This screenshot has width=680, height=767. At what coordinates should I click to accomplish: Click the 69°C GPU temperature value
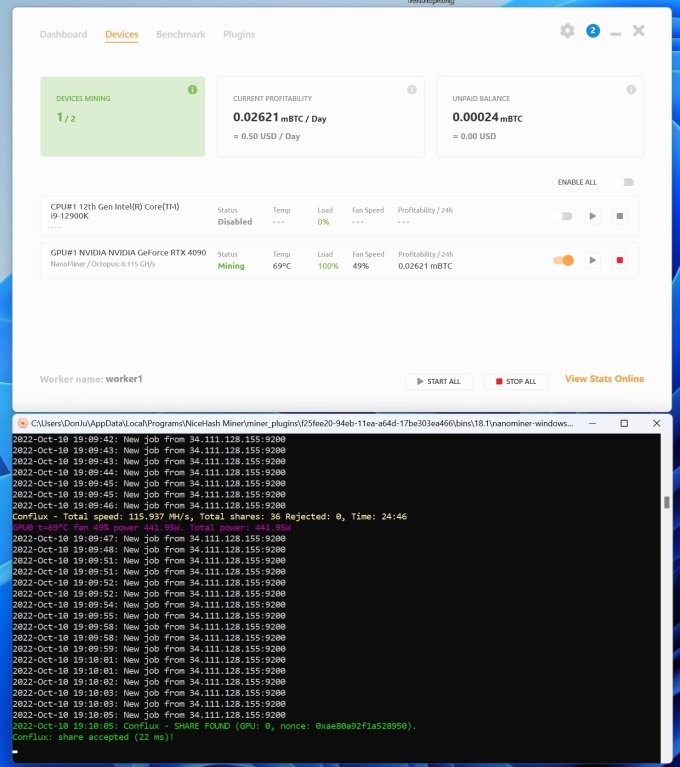(282, 266)
